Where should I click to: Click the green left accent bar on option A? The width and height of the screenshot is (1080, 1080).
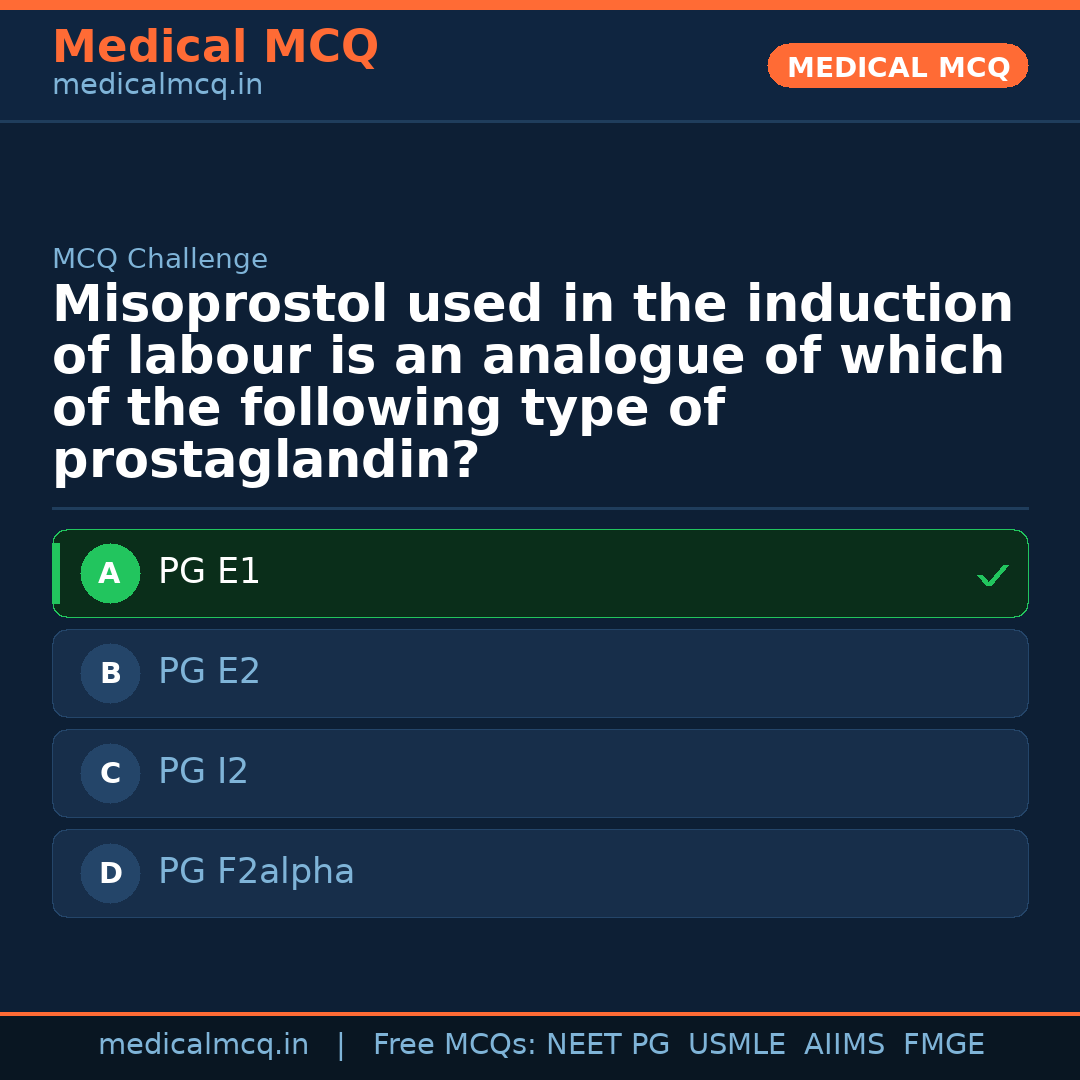57,573
